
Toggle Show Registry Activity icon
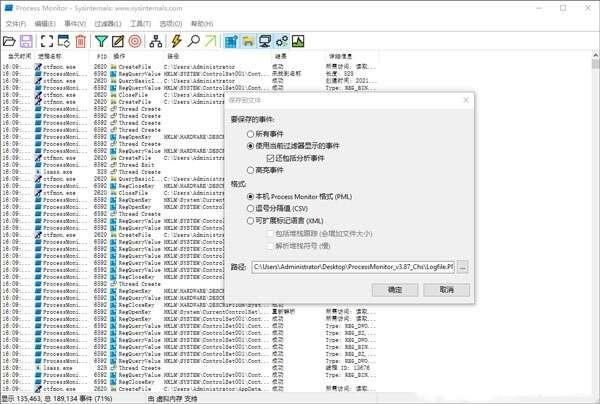(231, 41)
